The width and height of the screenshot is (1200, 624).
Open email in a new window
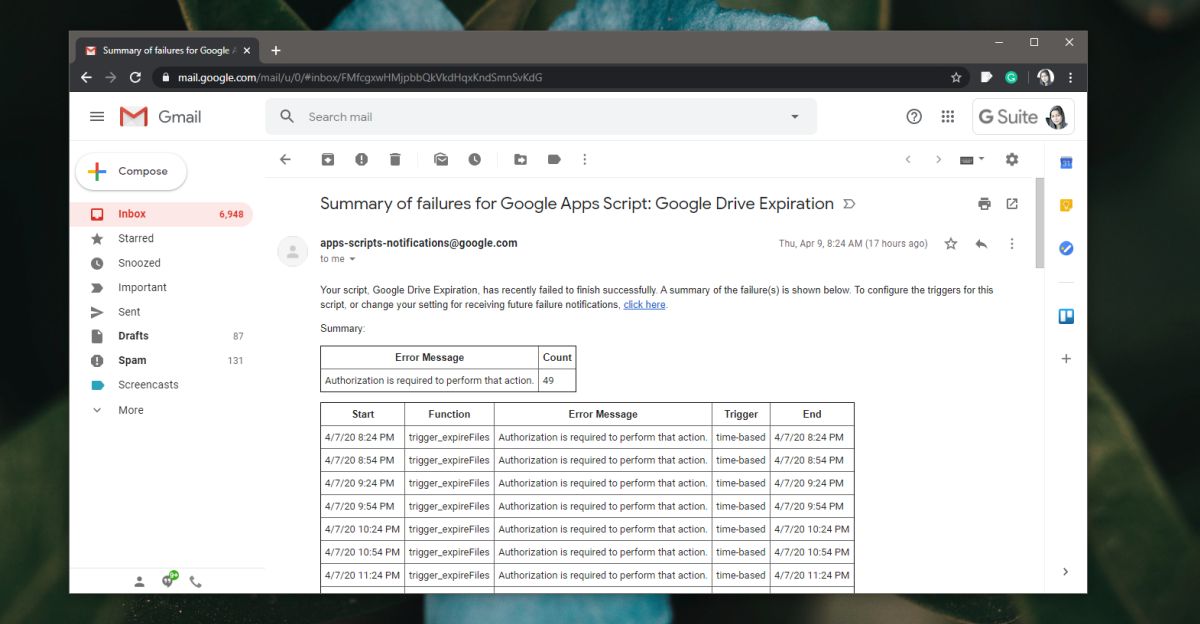coord(1012,204)
